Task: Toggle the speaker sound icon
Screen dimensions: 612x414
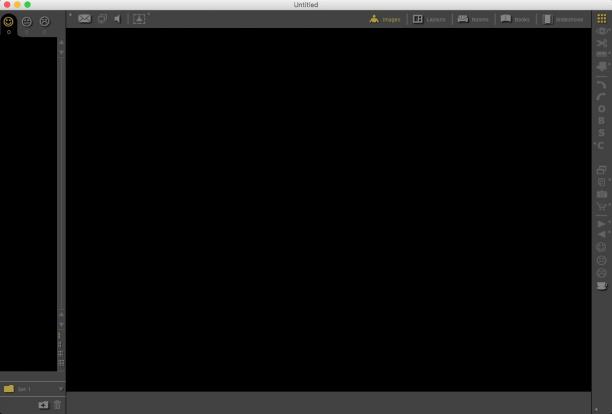Action: [x=117, y=19]
